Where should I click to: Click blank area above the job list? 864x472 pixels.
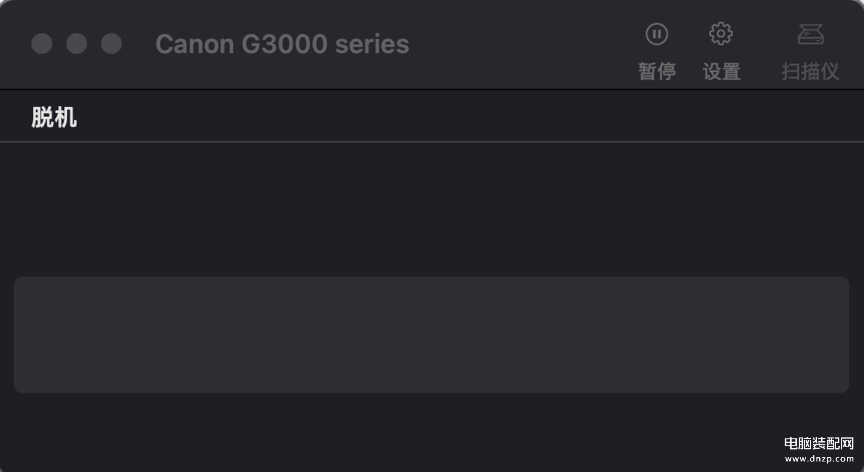pos(431,208)
